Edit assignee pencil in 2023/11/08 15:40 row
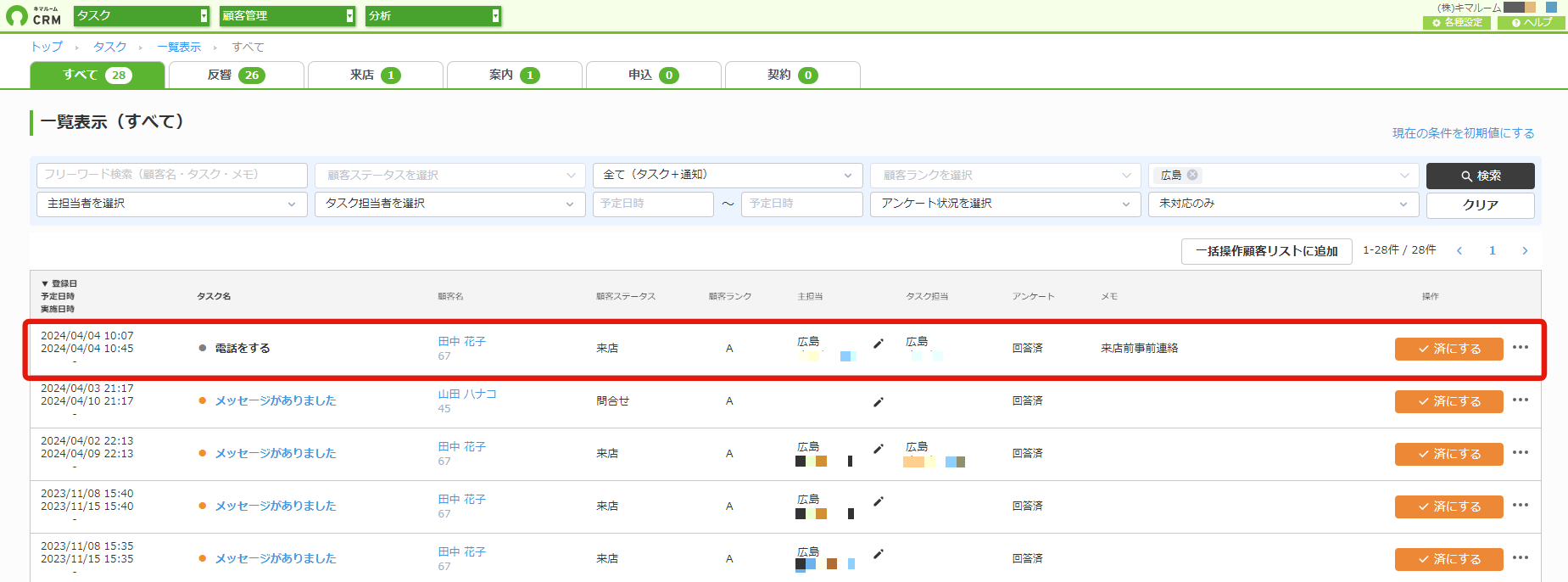The image size is (1568, 582). (x=879, y=501)
